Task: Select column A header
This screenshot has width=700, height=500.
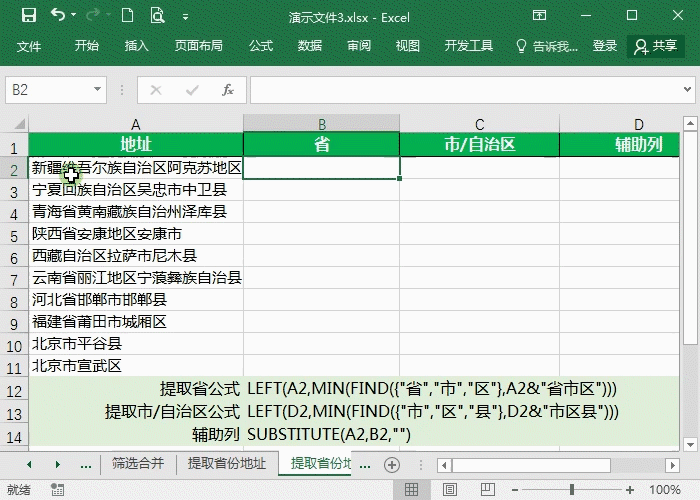Action: click(x=136, y=124)
